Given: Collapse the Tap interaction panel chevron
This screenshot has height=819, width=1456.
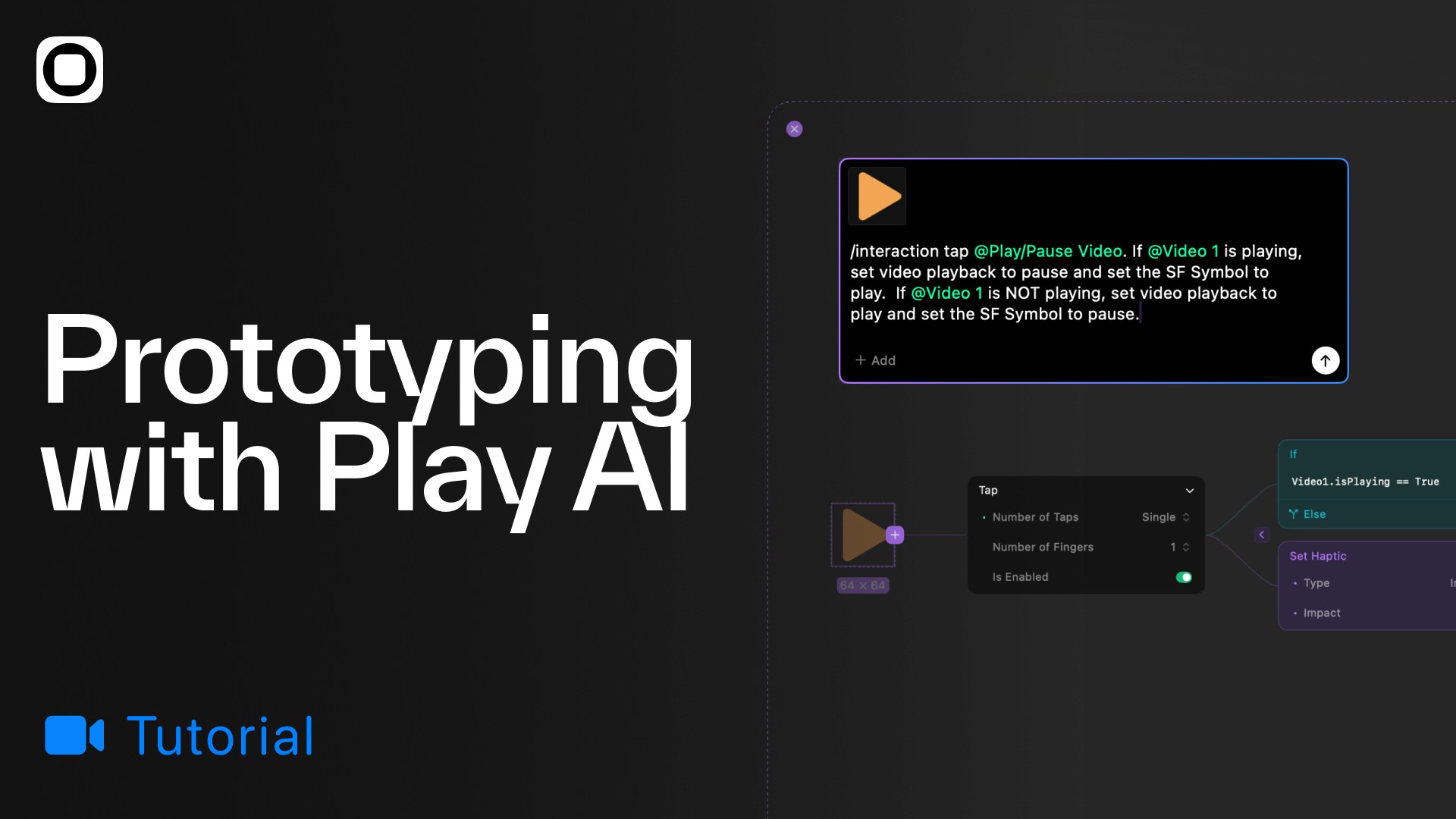Looking at the screenshot, I should point(1189,491).
